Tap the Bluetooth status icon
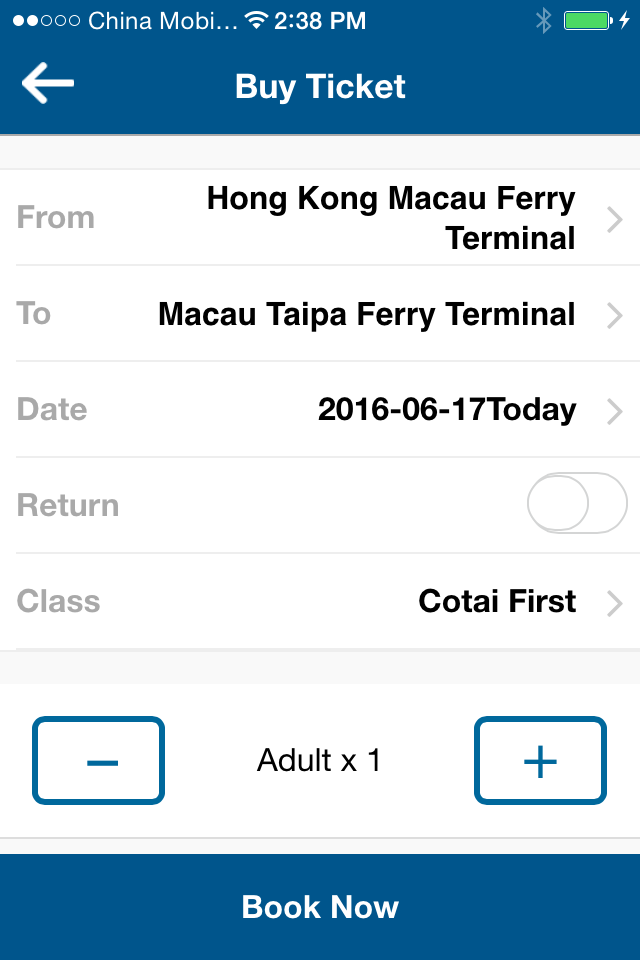The width and height of the screenshot is (640, 960). click(x=543, y=20)
